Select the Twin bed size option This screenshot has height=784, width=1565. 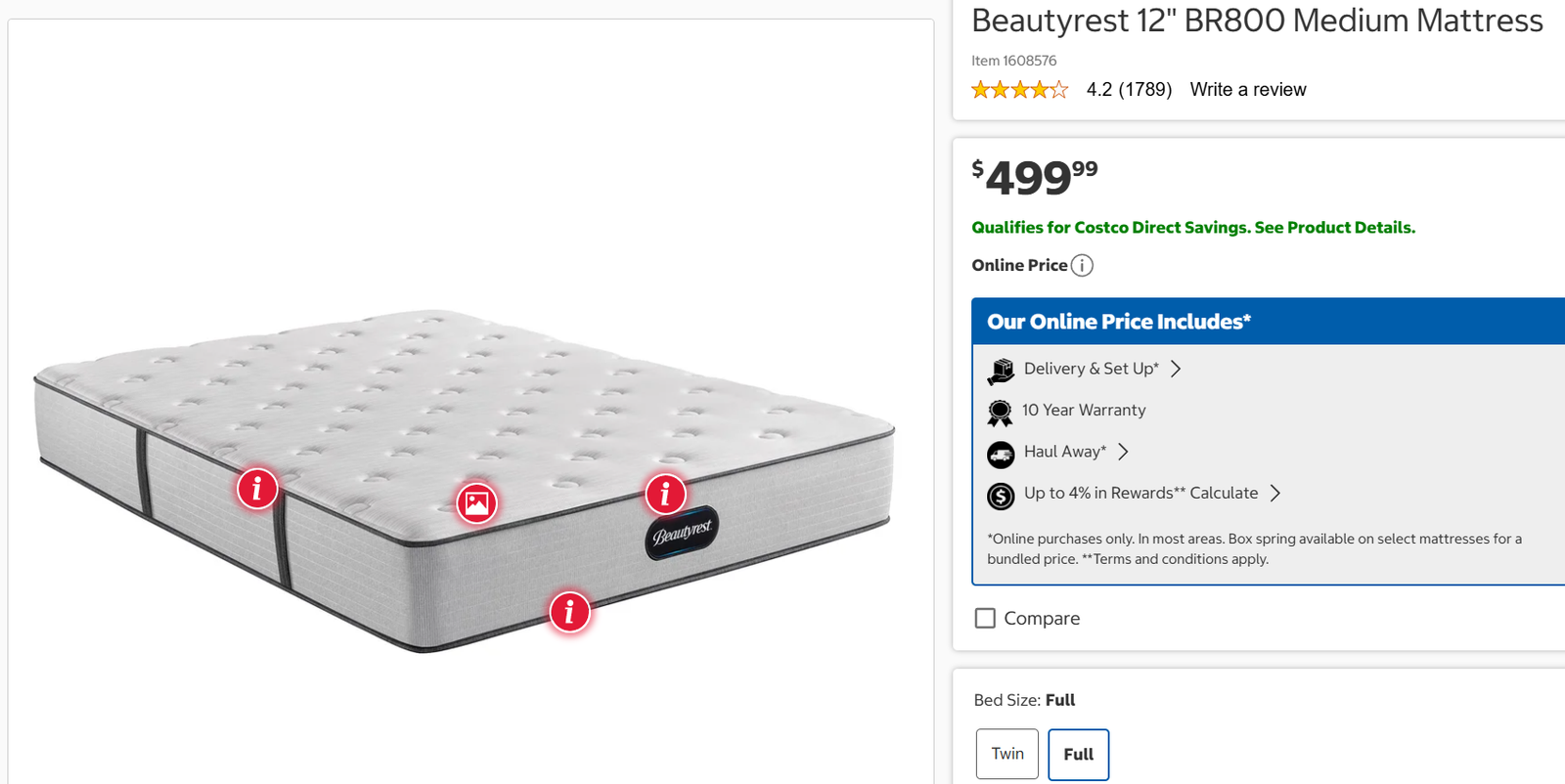(1007, 754)
